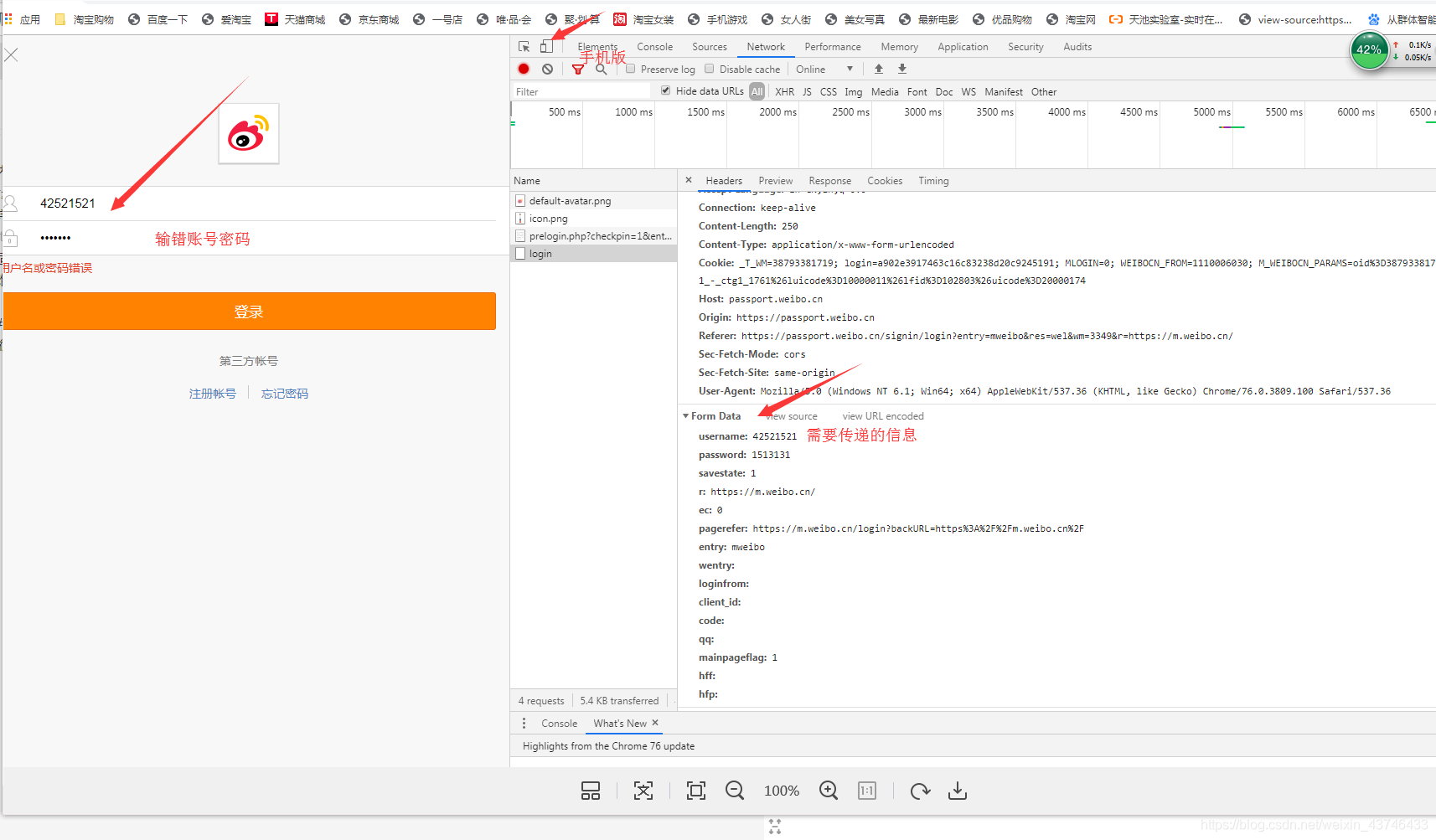This screenshot has height=840, width=1436.
Task: Toggle the red filter funnel icon
Action: 577,70
